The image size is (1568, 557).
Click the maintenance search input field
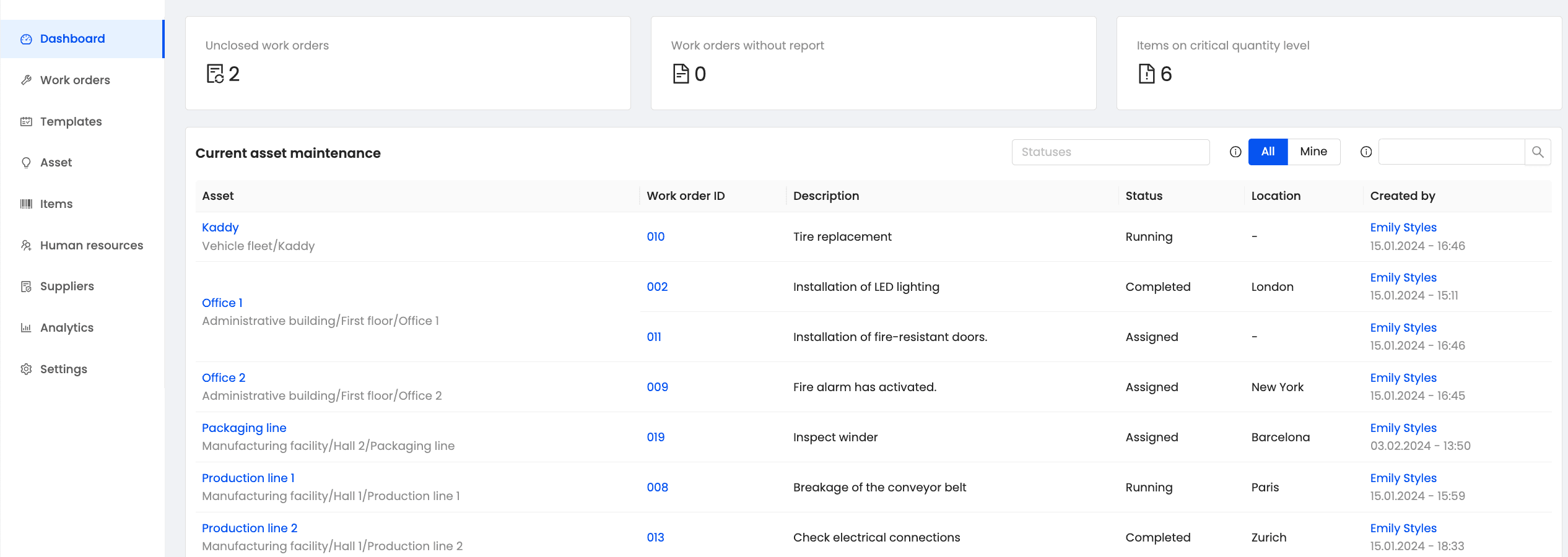pos(1451,152)
